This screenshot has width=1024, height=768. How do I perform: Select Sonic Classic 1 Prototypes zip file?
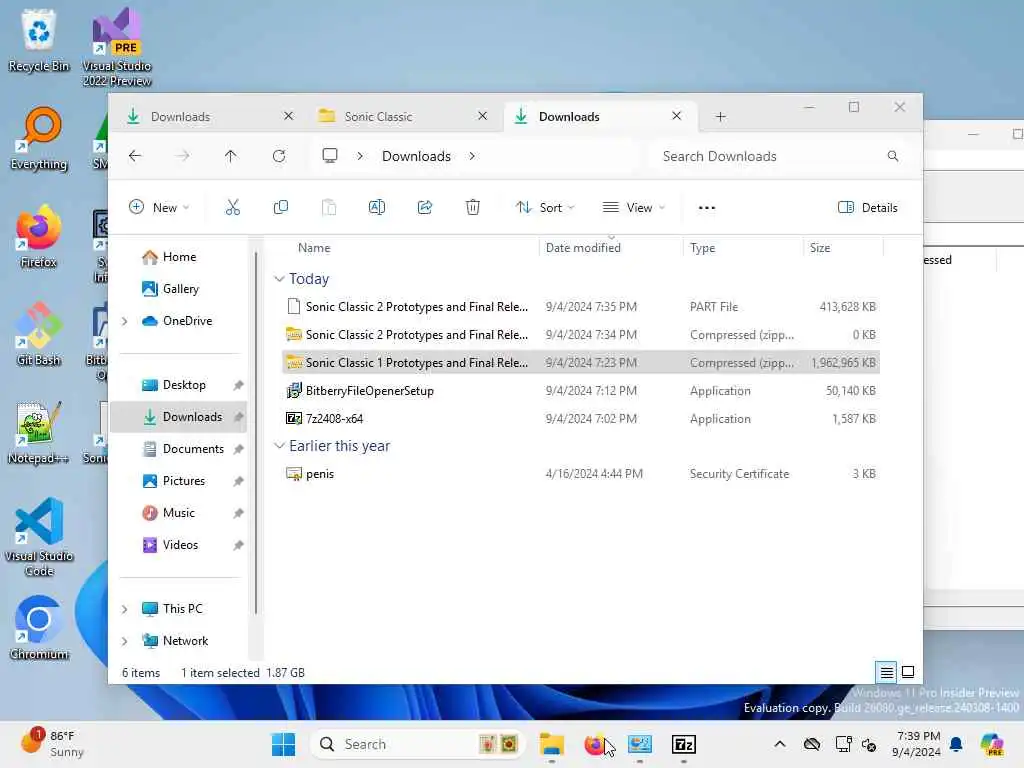tap(581, 362)
